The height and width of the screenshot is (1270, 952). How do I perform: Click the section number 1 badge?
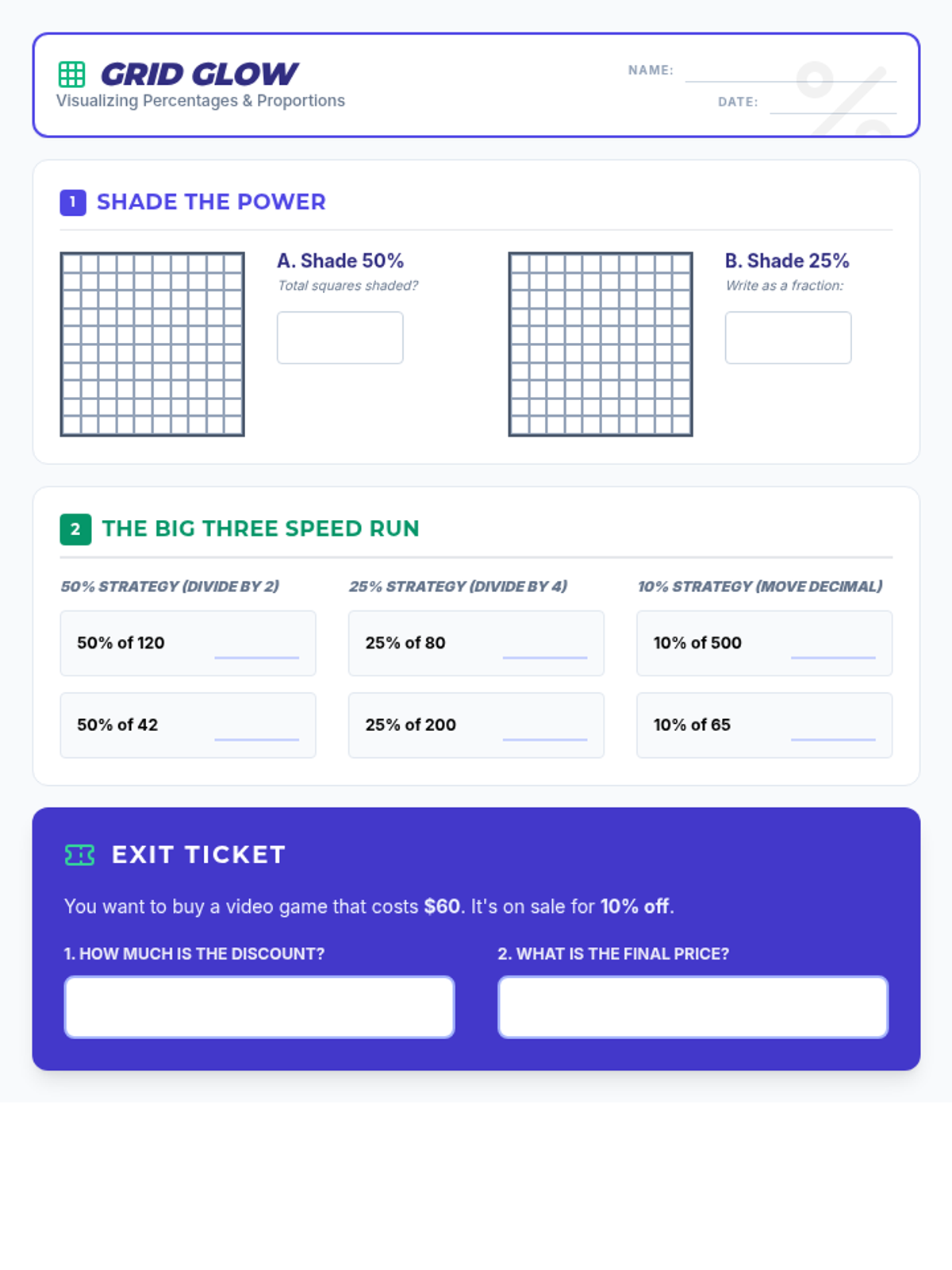point(73,202)
